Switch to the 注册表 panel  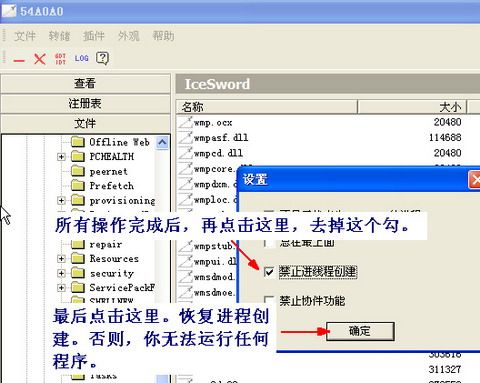85,103
